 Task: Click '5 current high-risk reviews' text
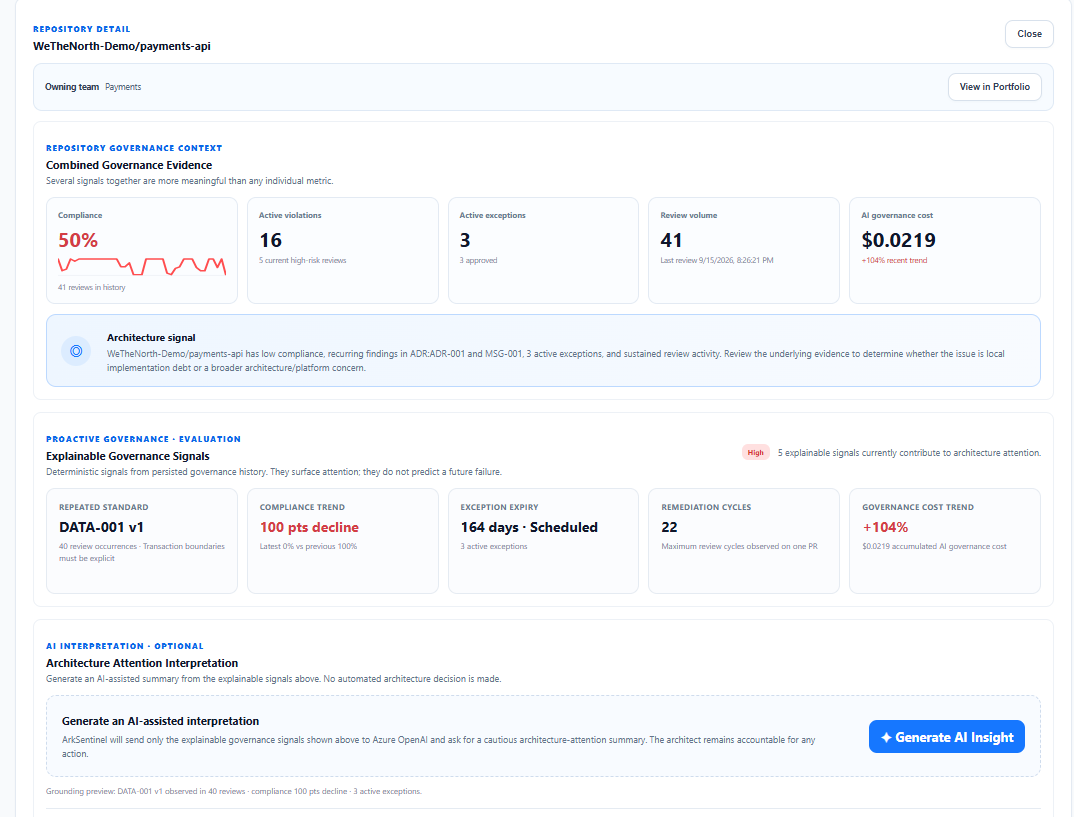point(303,260)
